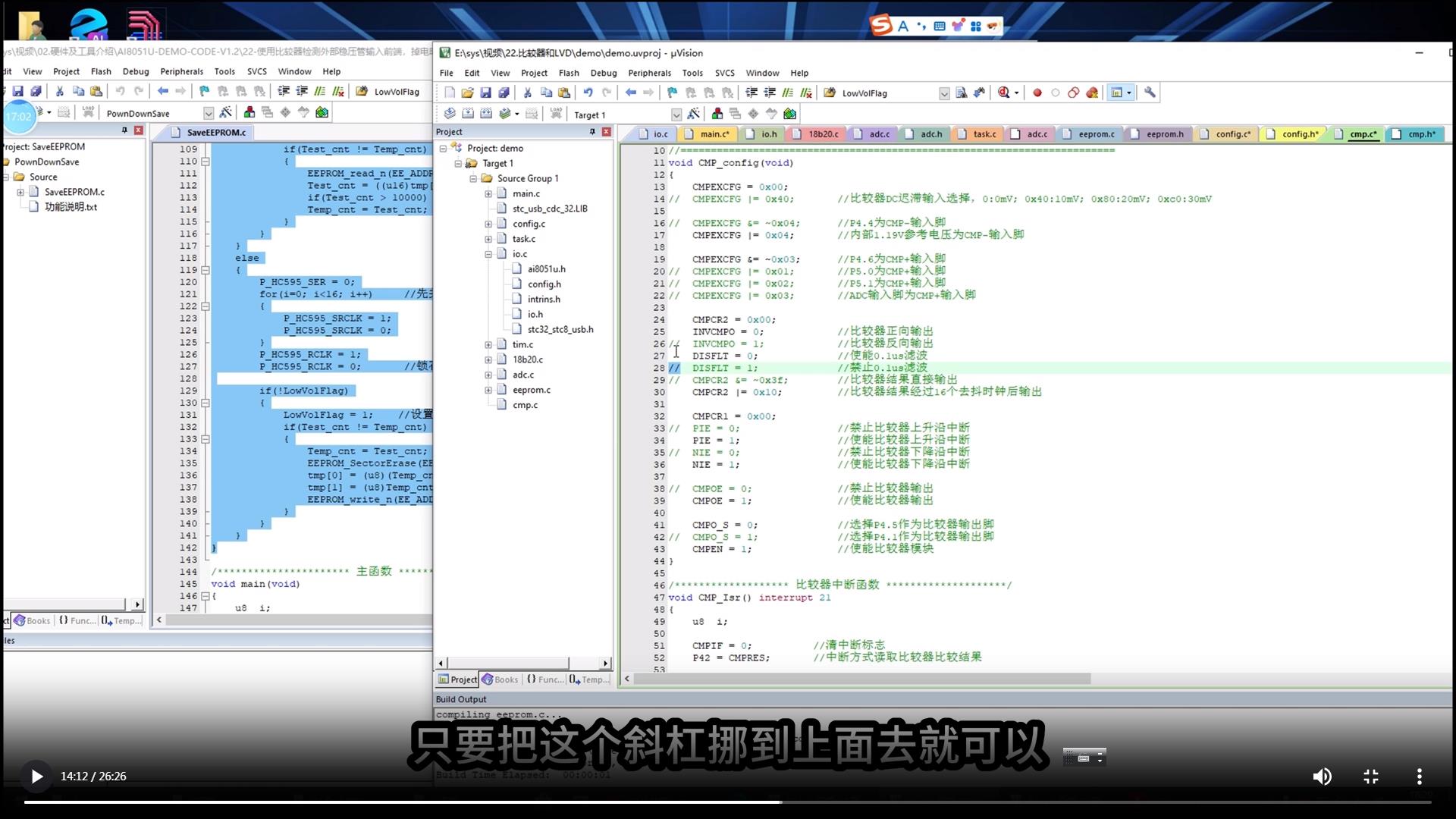Click the Build target icon in demo µVision
The width and height of the screenshot is (1456, 819).
pos(468,114)
